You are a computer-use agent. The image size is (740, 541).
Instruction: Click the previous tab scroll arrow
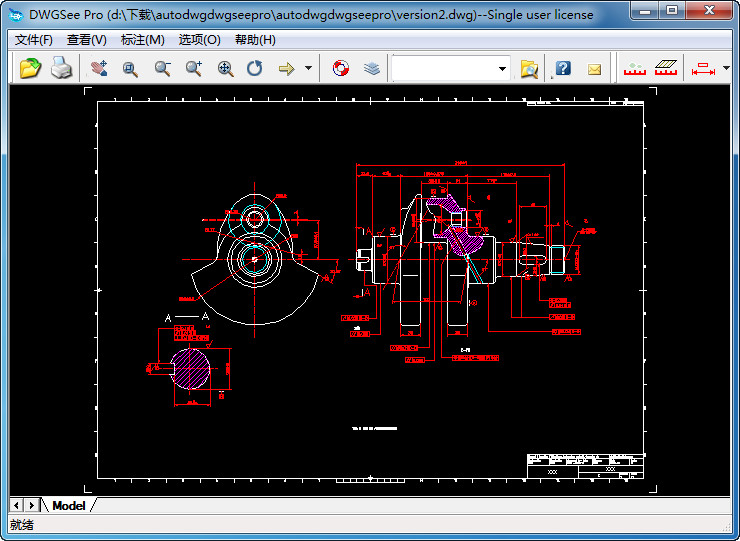point(17,506)
